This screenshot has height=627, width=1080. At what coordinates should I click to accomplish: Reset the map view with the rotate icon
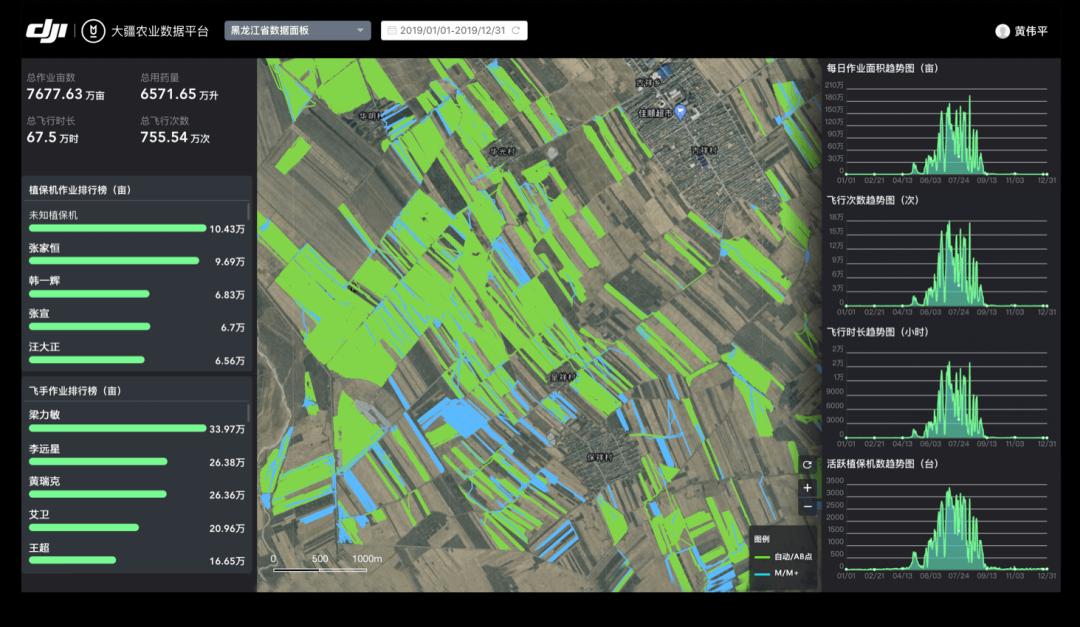click(807, 464)
